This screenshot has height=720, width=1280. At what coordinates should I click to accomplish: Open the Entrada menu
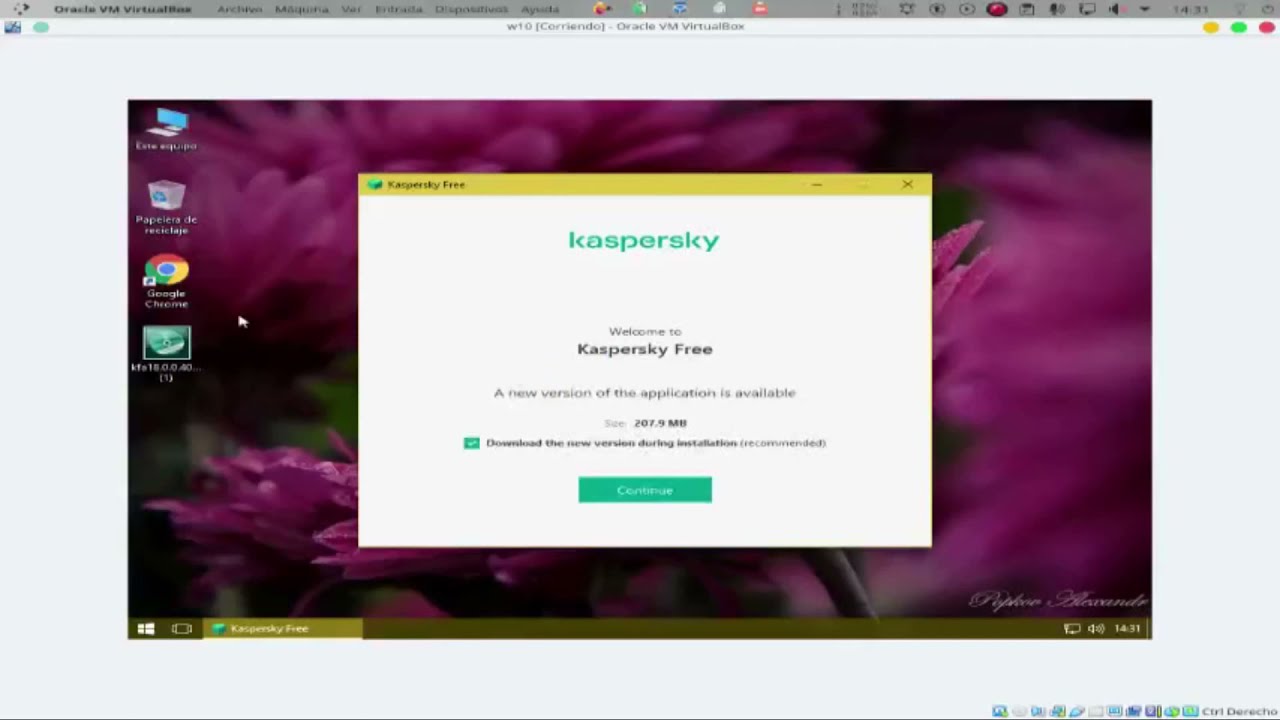coord(398,9)
